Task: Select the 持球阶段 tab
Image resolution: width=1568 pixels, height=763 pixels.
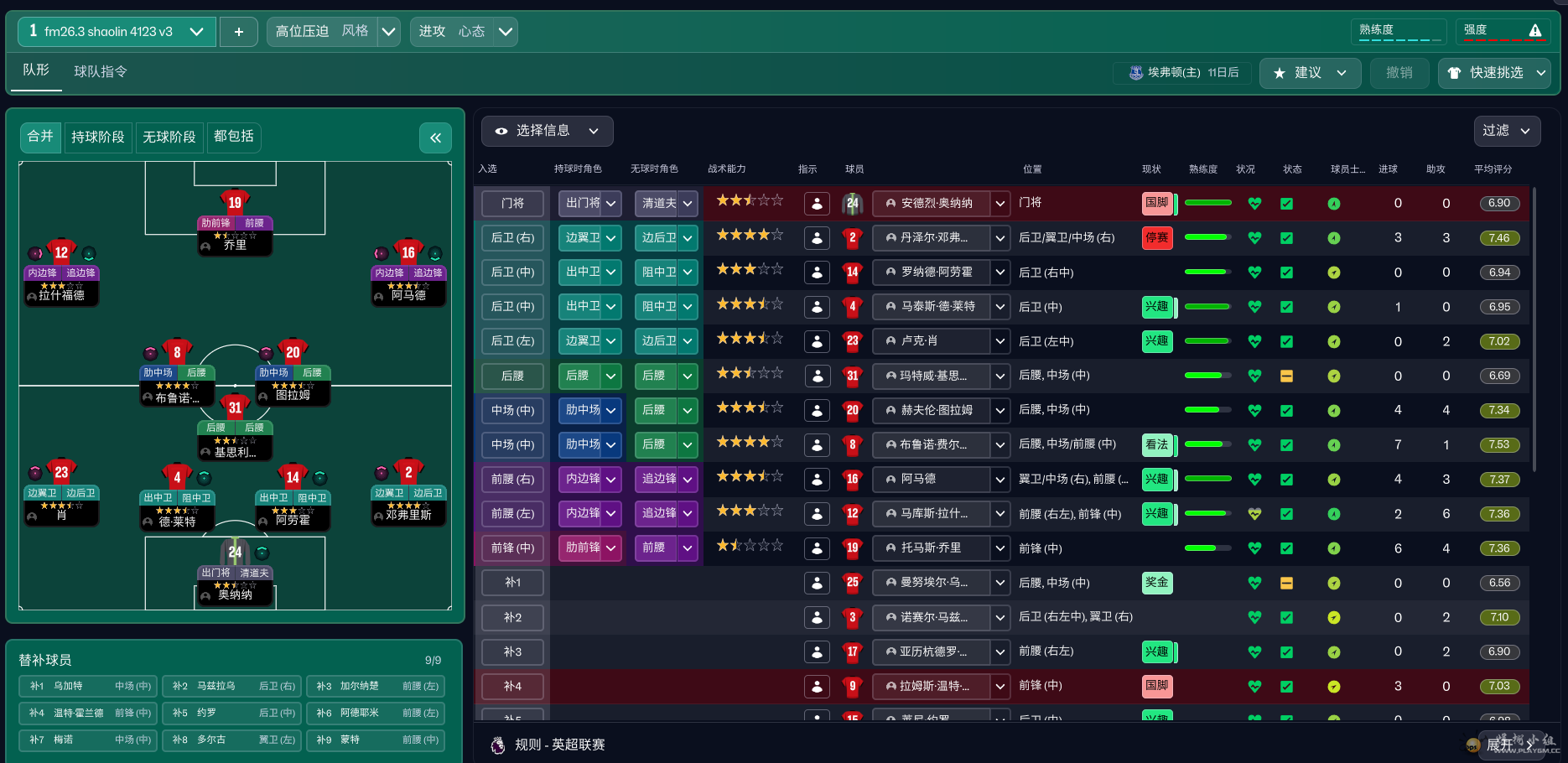Action: click(x=98, y=137)
